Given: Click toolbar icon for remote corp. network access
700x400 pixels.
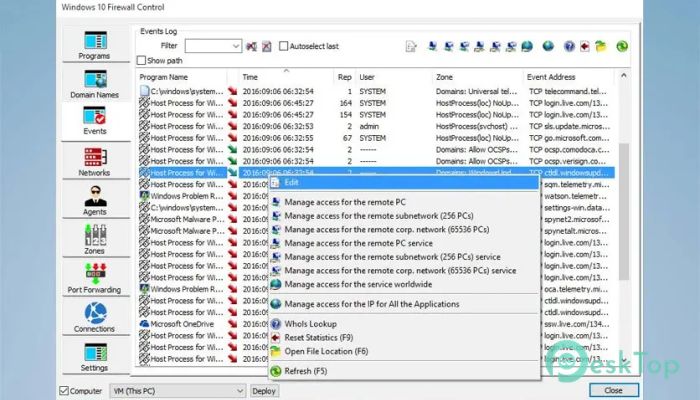Looking at the screenshot, I should pos(464,46).
